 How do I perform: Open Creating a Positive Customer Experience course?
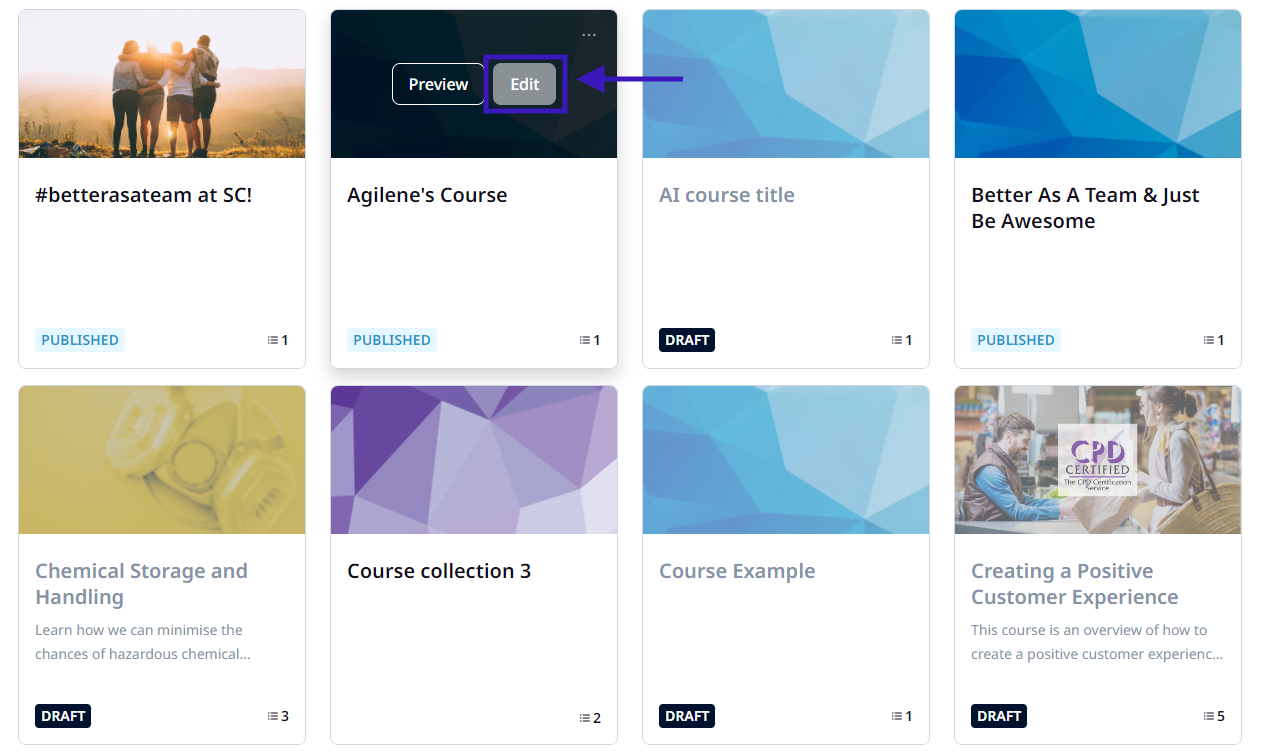tap(1074, 584)
